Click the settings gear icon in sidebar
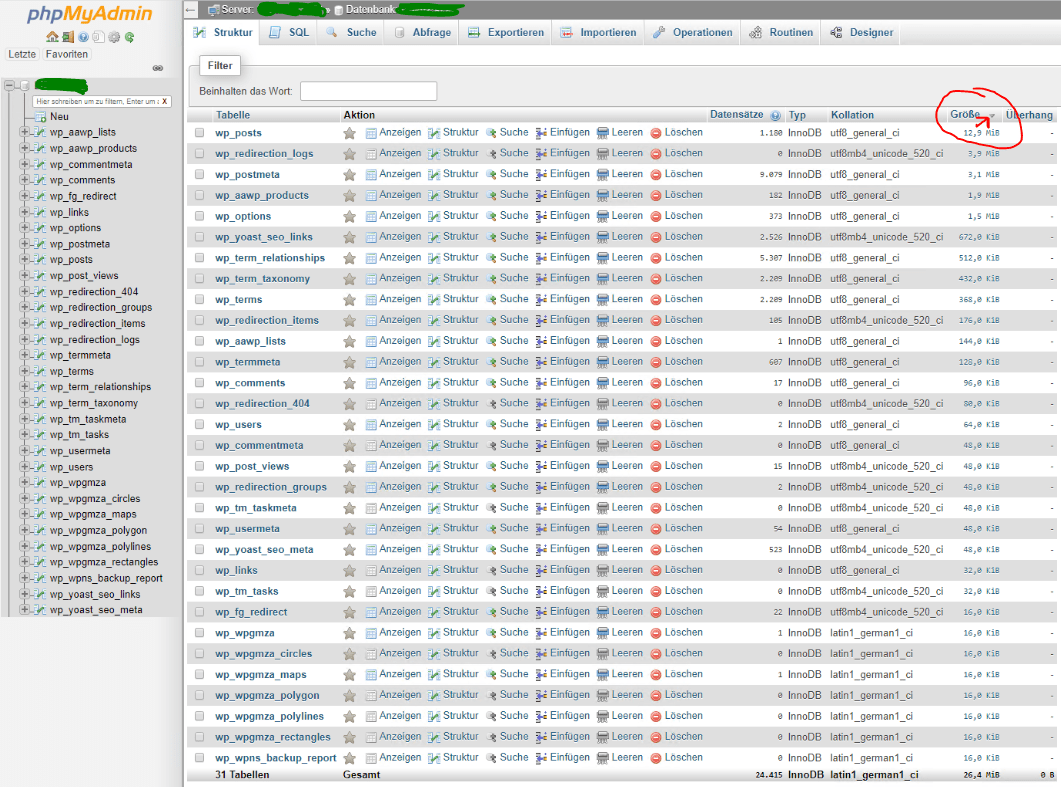 pos(114,37)
